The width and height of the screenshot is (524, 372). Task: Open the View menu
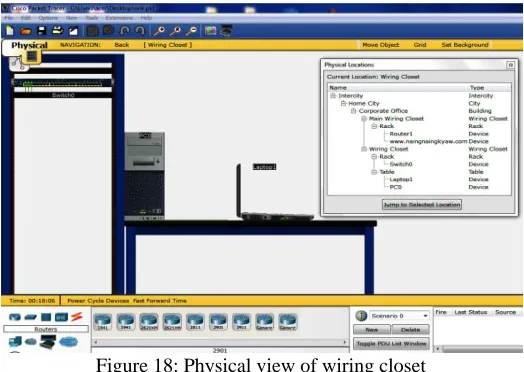tap(71, 18)
